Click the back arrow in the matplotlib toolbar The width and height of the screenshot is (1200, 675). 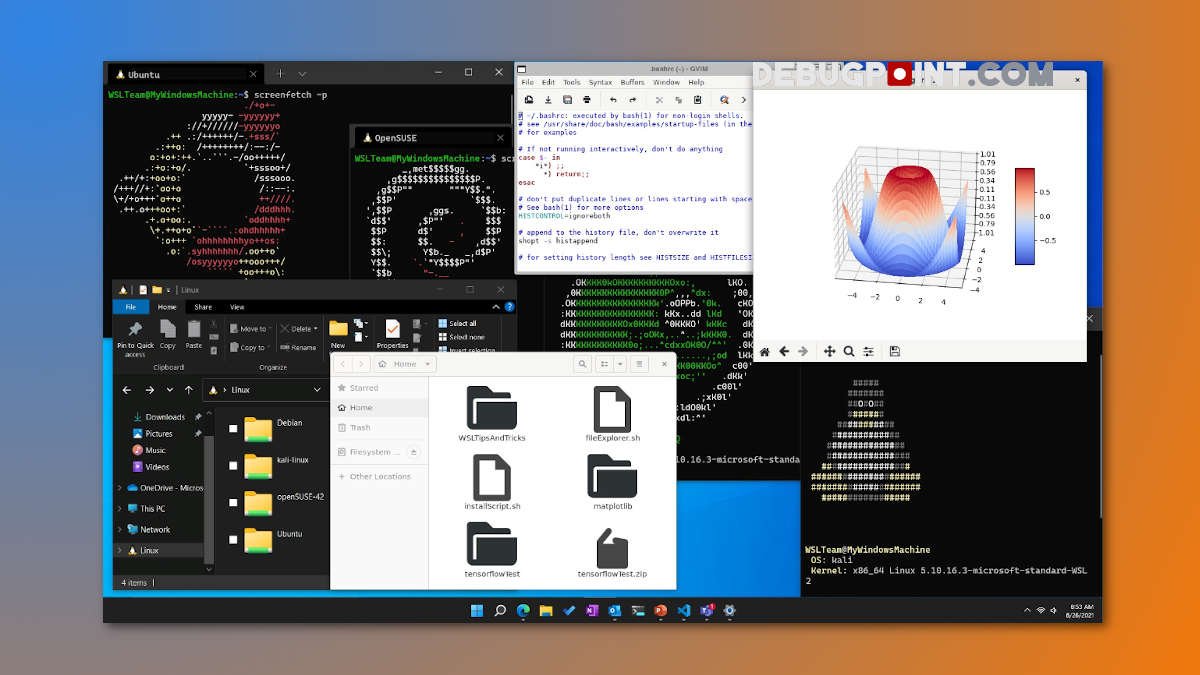[x=784, y=351]
